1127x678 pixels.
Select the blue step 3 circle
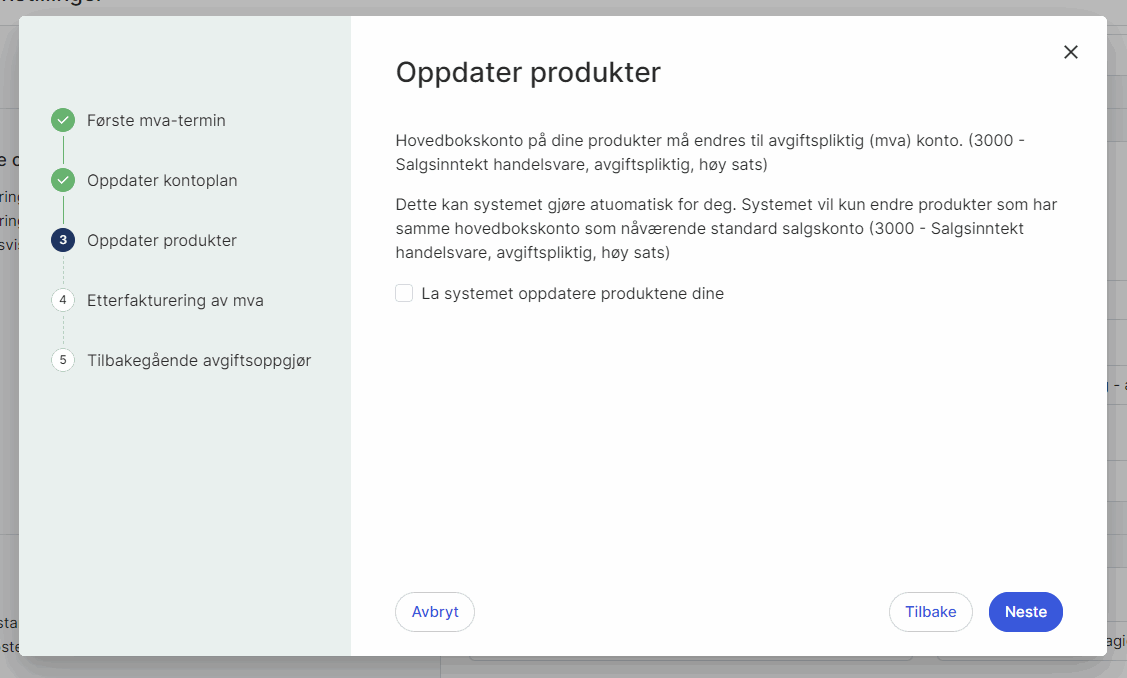click(63, 240)
